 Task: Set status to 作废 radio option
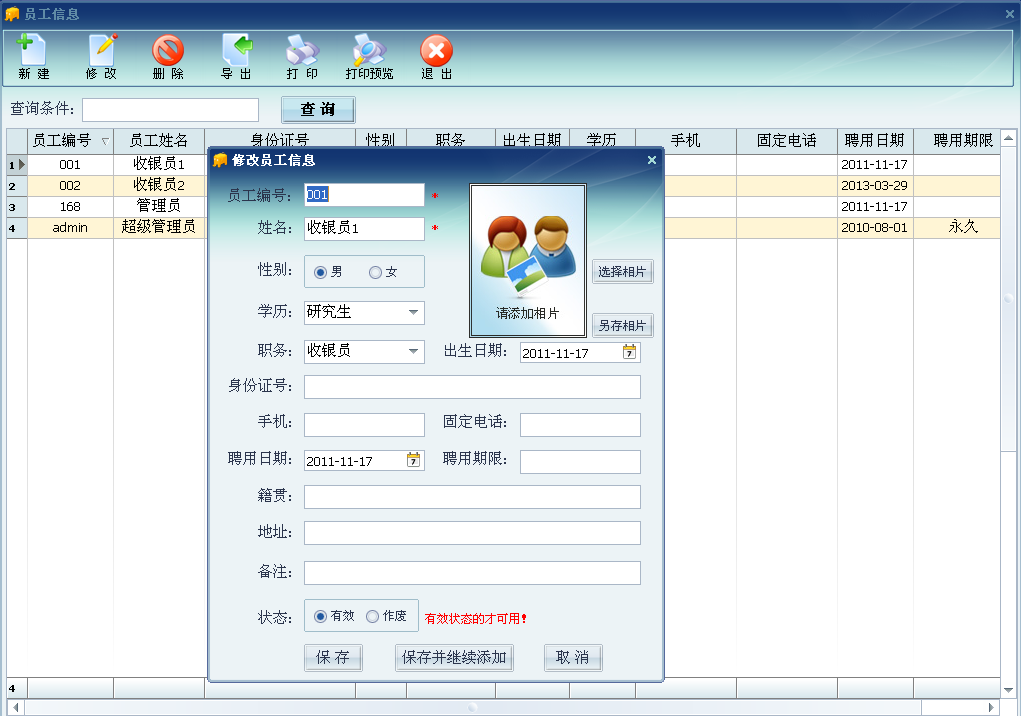click(x=373, y=616)
